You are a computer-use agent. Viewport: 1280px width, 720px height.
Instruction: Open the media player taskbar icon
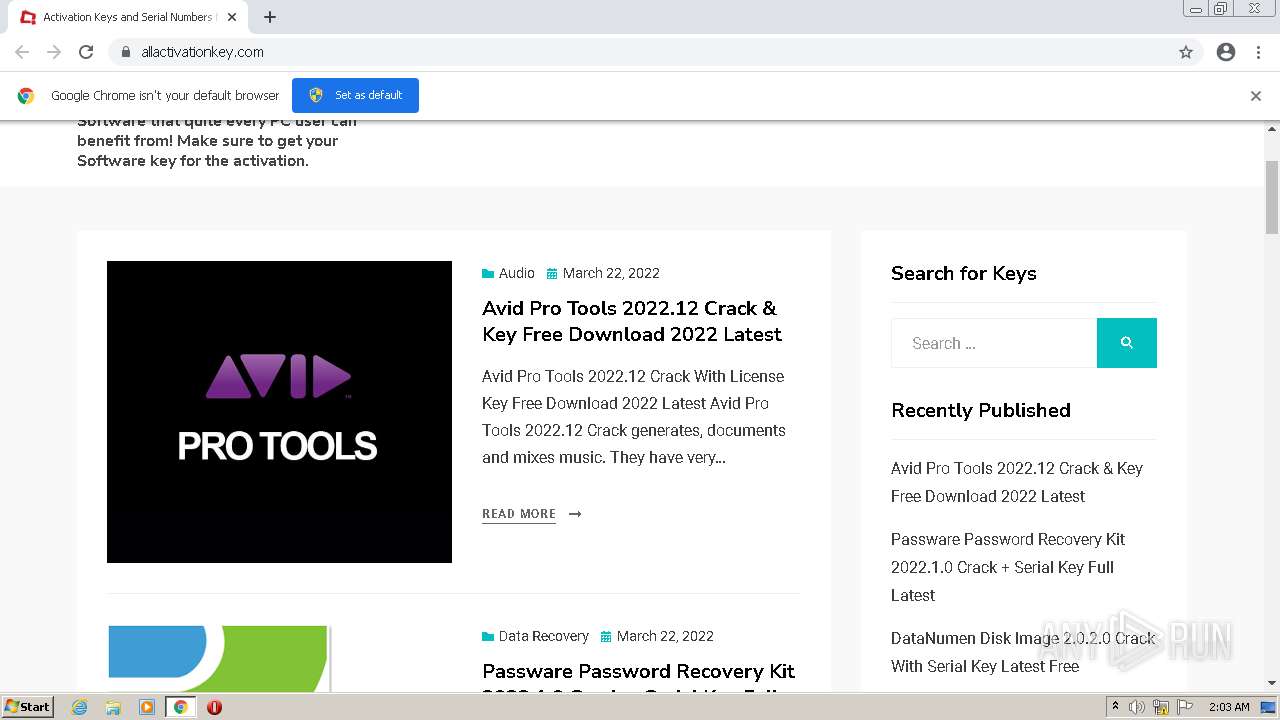[x=146, y=707]
